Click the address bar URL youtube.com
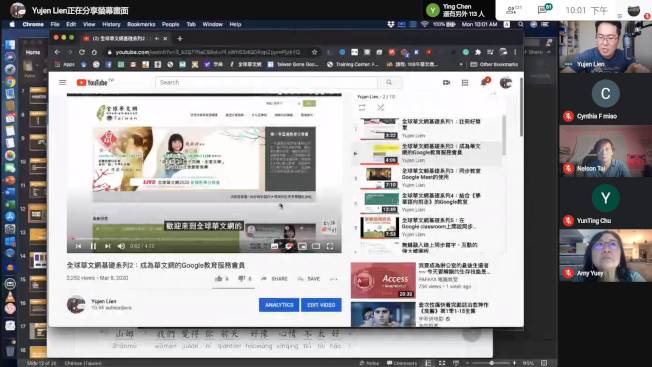The width and height of the screenshot is (652, 367). [x=132, y=52]
